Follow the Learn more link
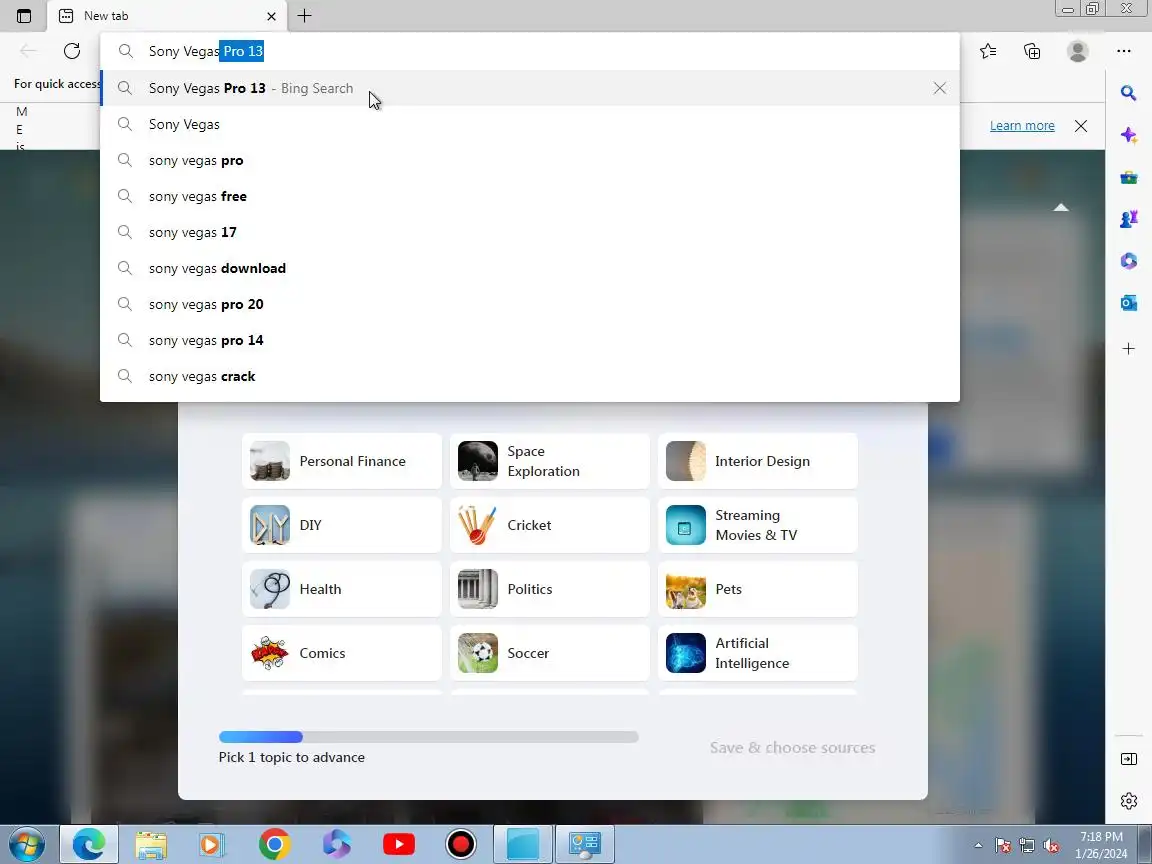Screen dimensions: 1152x864 [1022, 126]
